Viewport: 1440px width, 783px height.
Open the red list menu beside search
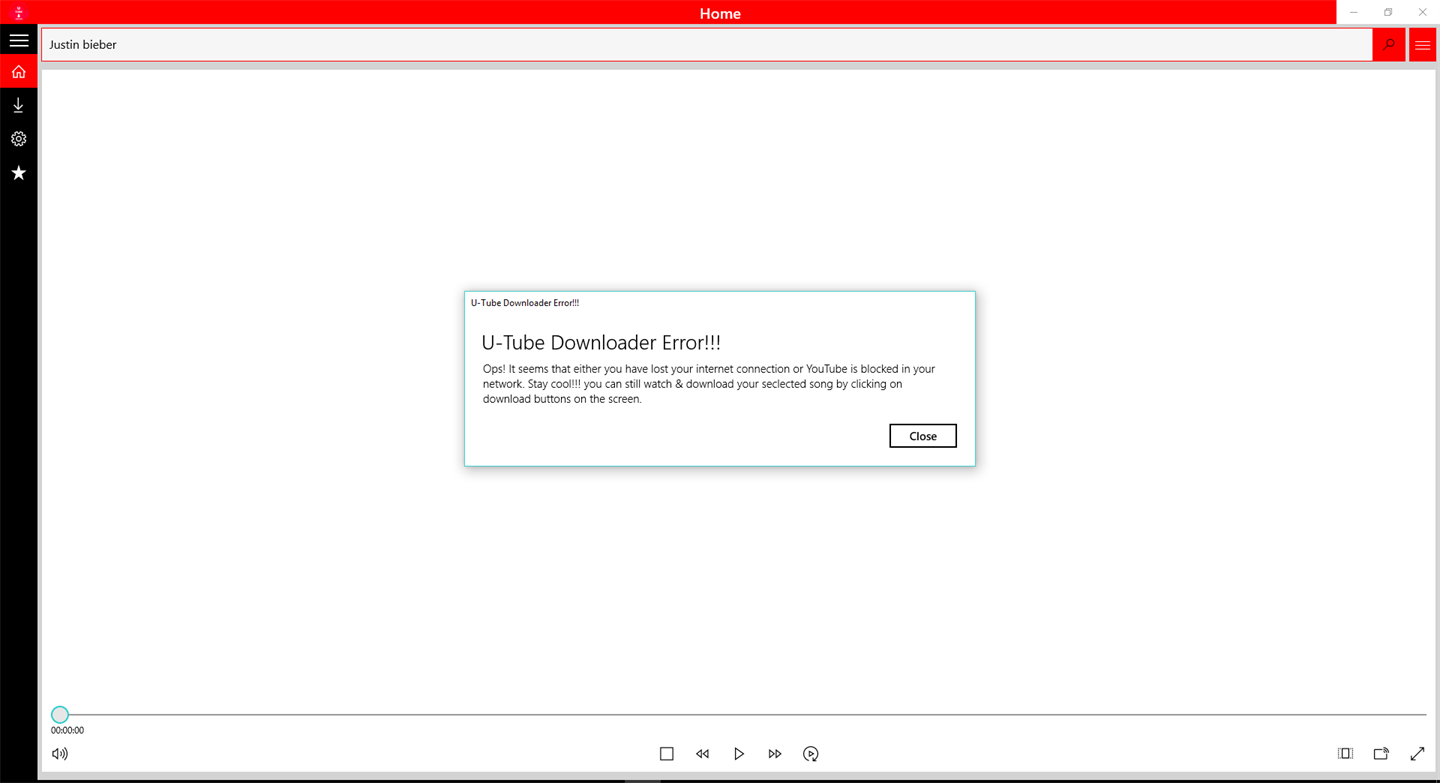pyautogui.click(x=1422, y=45)
